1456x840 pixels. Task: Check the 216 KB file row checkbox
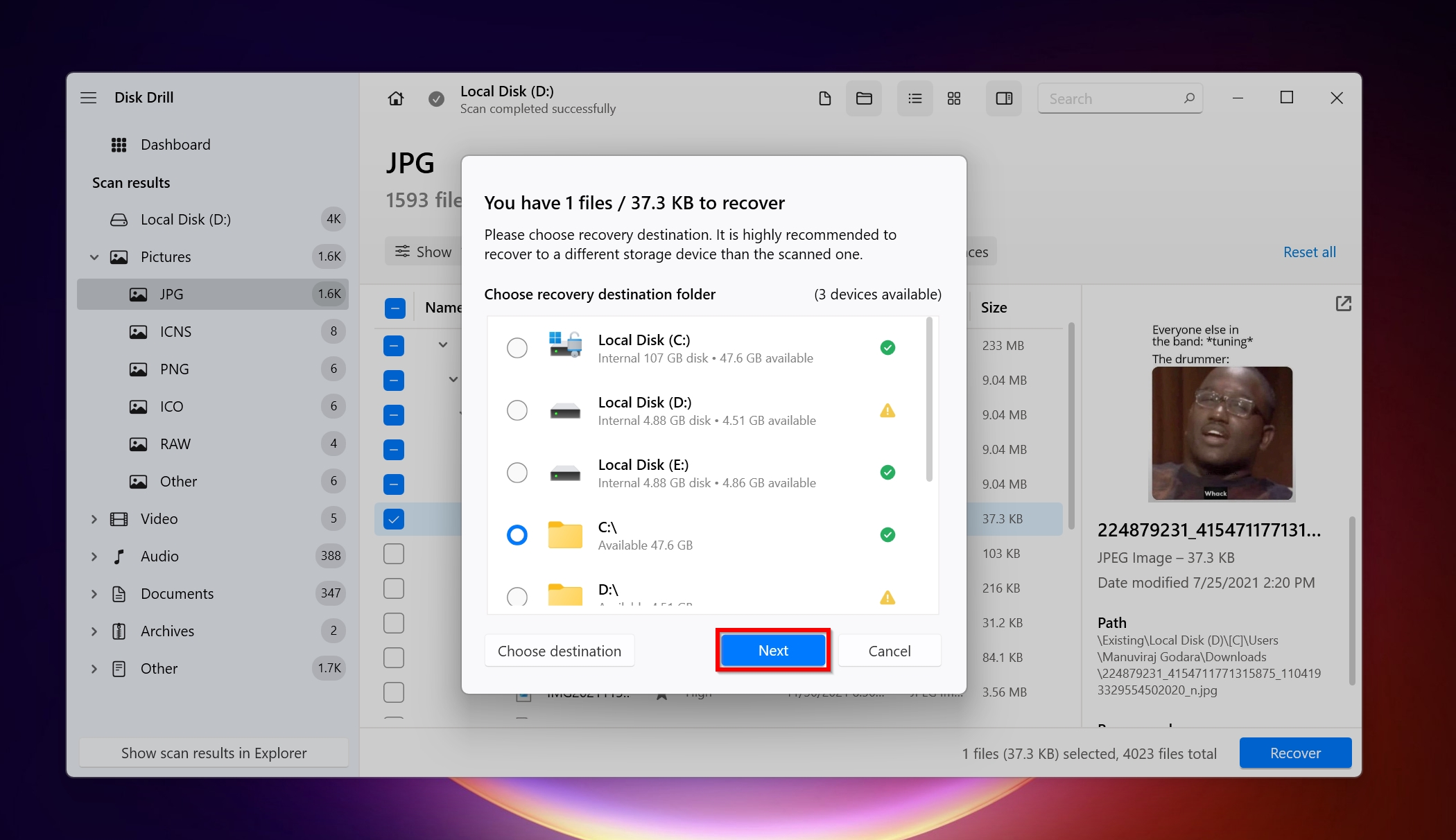(394, 588)
